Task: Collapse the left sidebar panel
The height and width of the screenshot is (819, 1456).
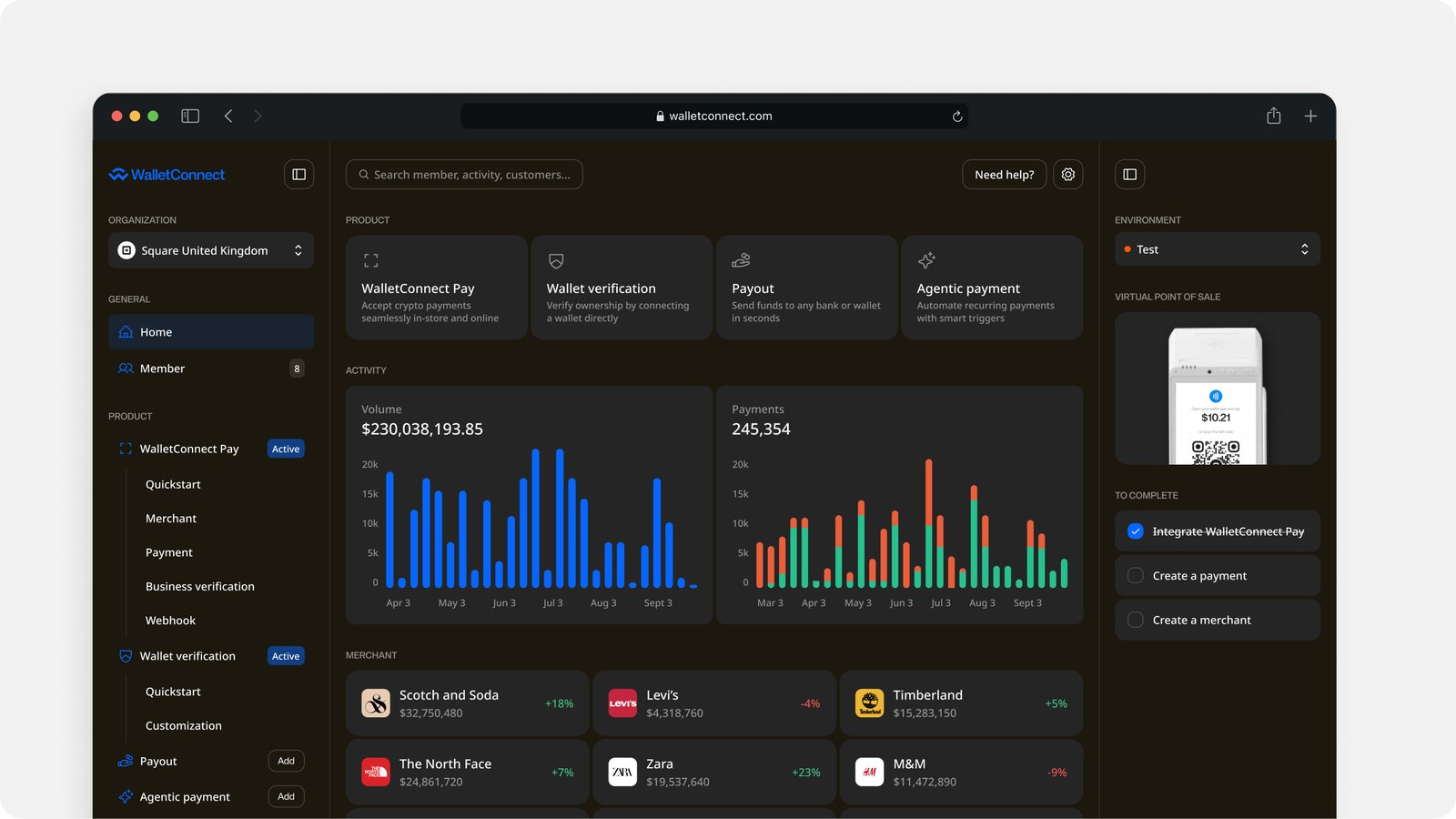Action: click(298, 175)
